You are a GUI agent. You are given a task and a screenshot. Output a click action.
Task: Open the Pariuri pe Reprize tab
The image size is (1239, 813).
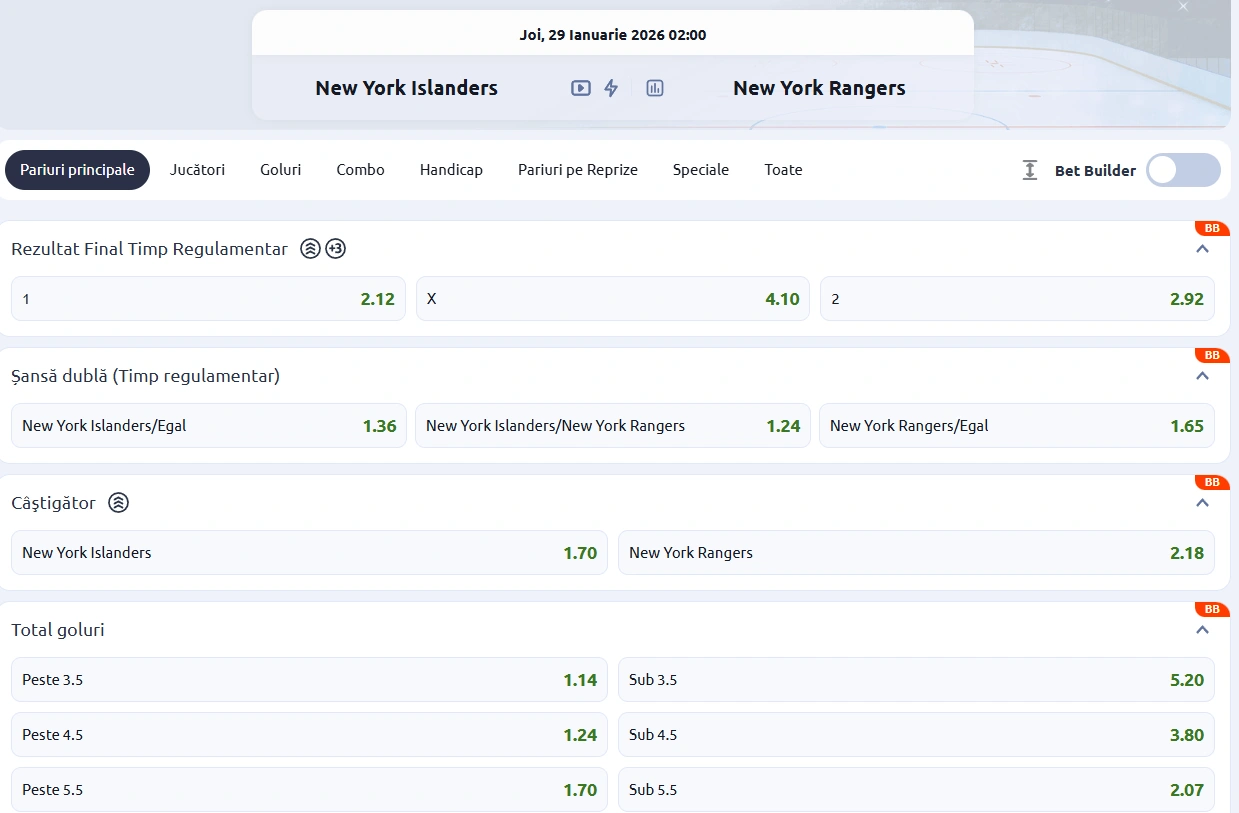click(577, 170)
